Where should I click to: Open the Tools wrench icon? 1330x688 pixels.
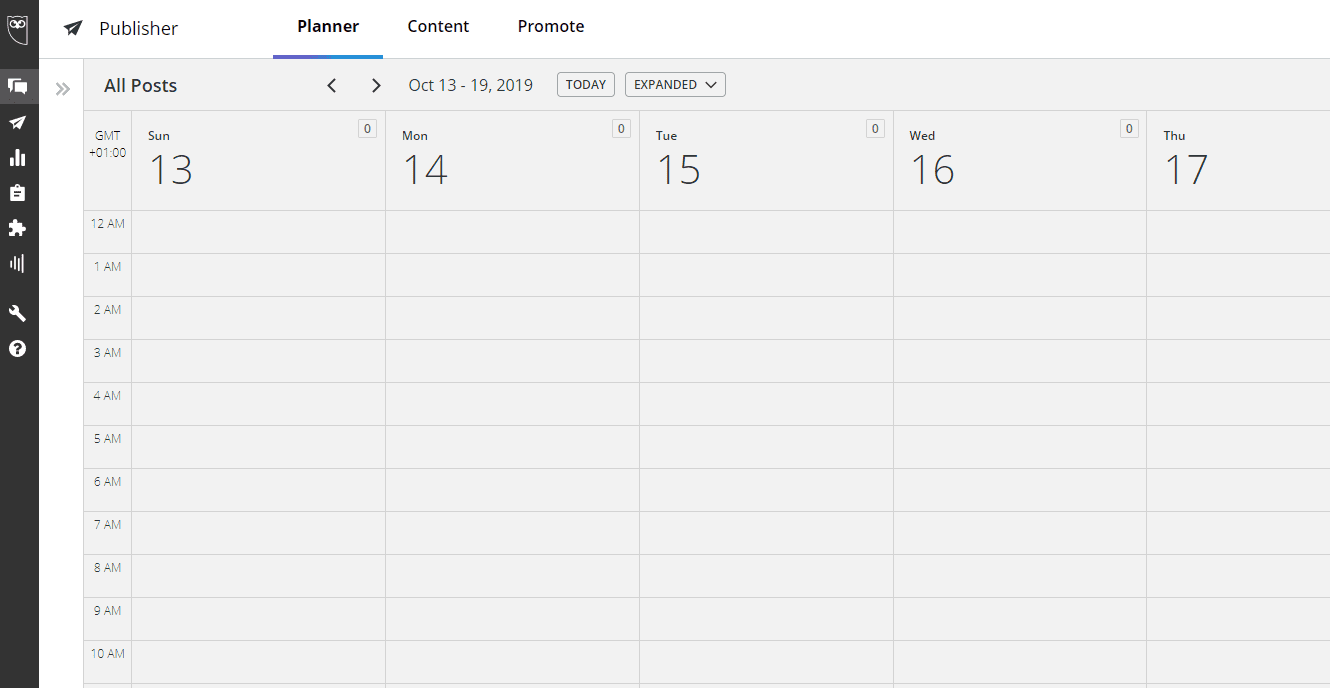click(18, 313)
